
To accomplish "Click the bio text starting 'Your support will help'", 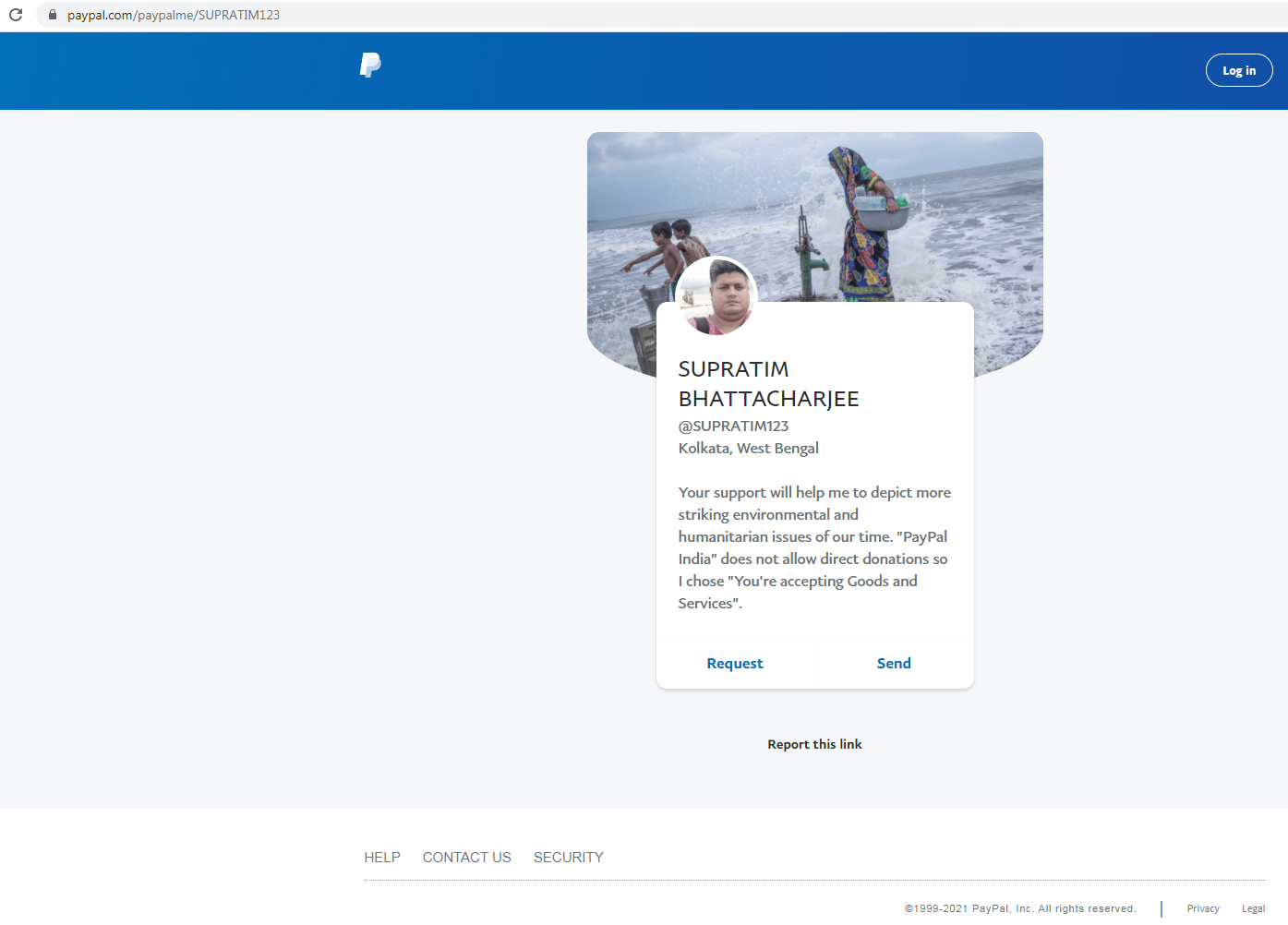I will [815, 547].
